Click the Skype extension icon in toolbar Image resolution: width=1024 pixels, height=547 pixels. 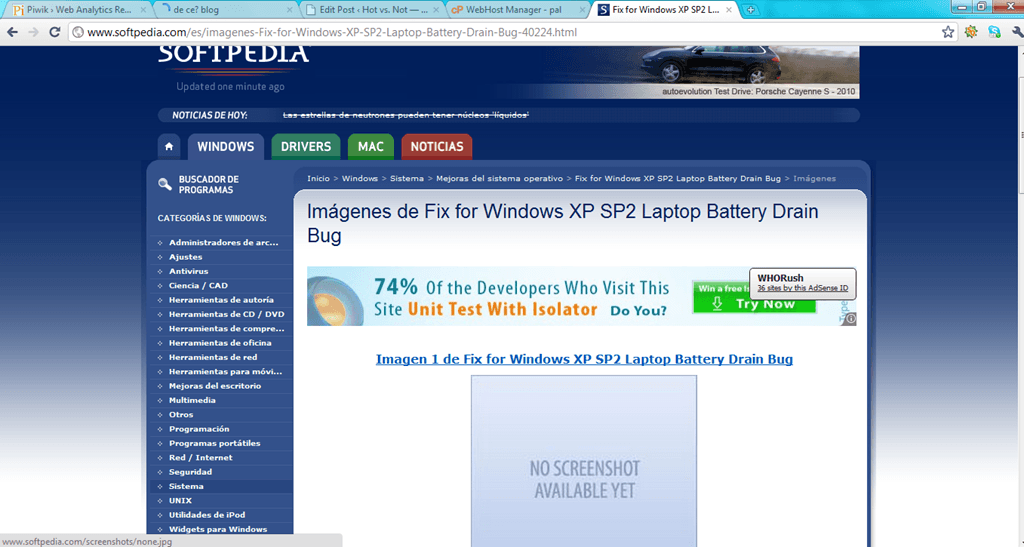pyautogui.click(x=992, y=32)
